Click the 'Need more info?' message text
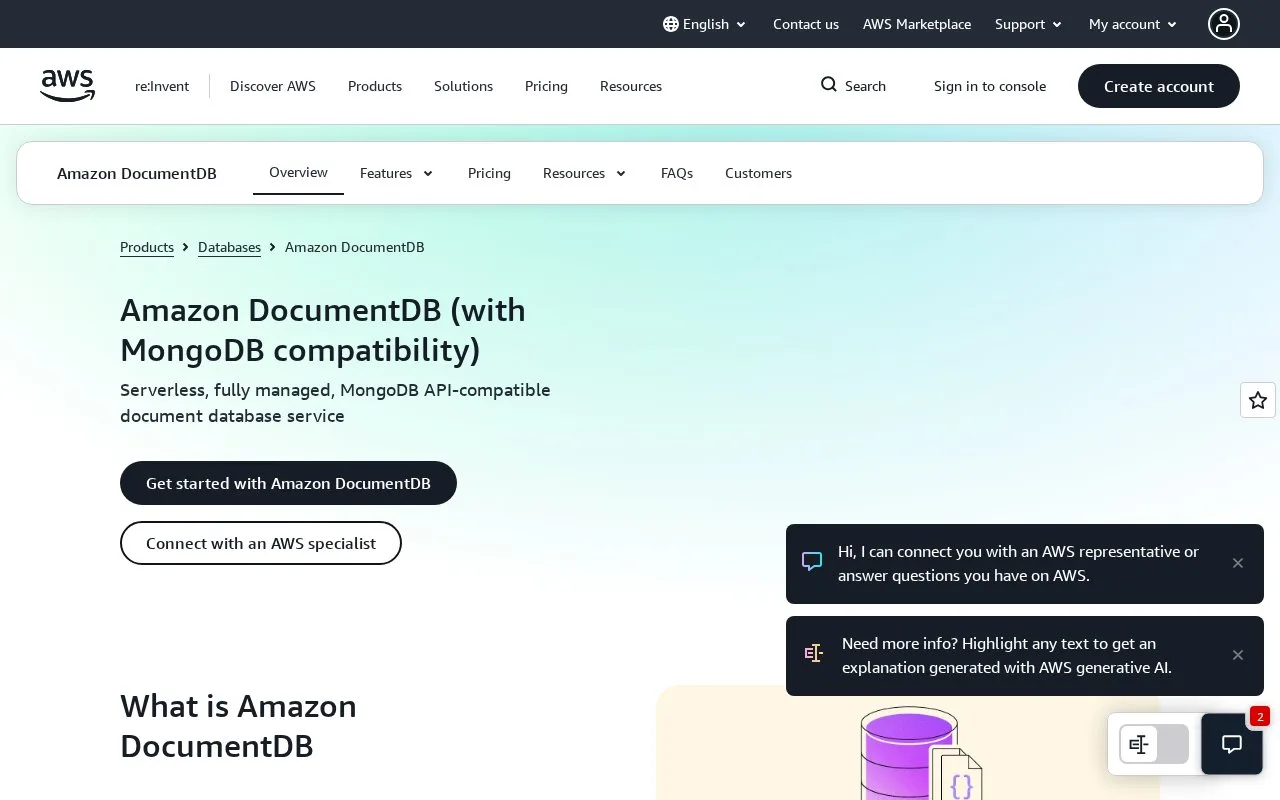 click(1007, 656)
